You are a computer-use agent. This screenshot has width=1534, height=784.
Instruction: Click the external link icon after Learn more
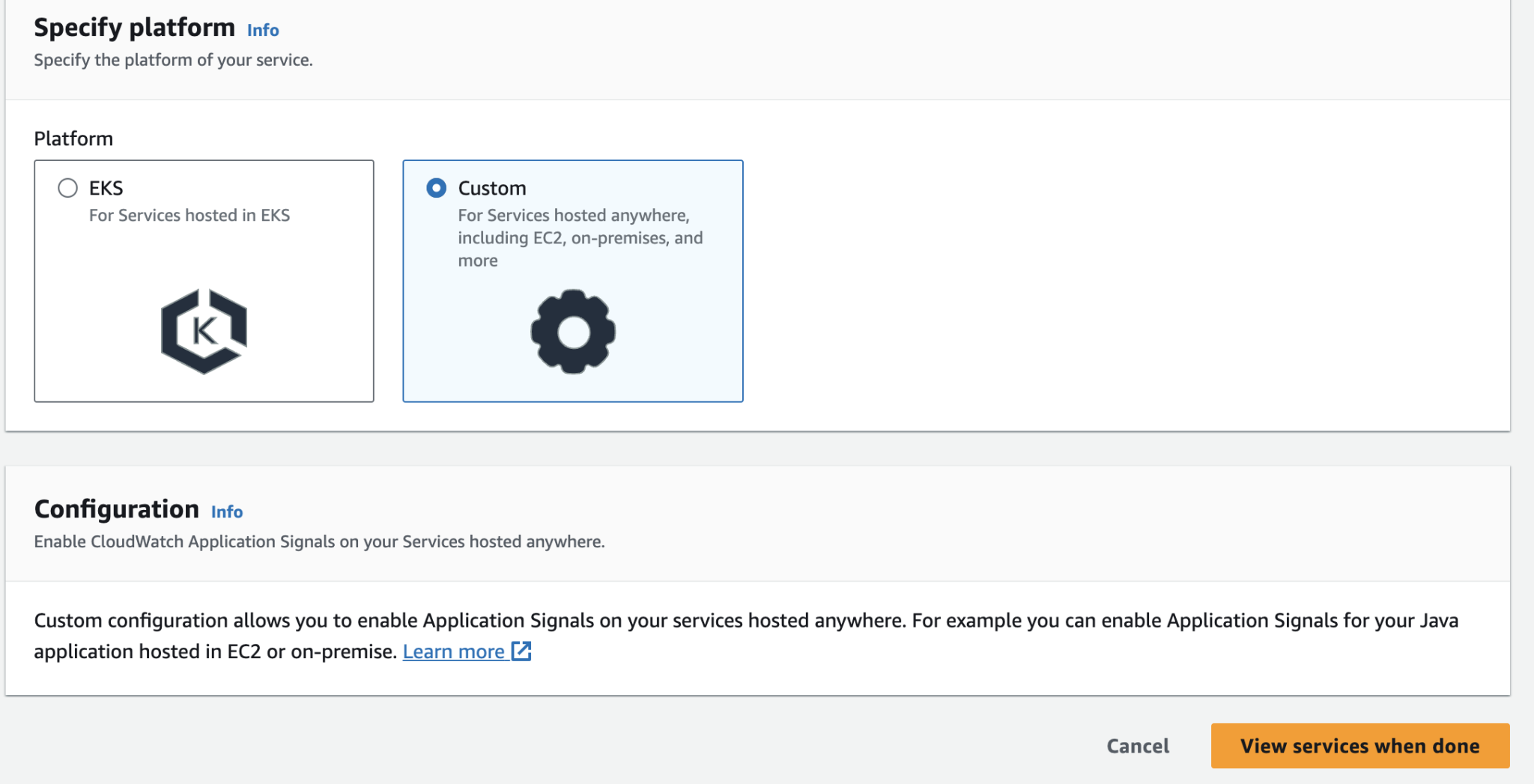522,651
